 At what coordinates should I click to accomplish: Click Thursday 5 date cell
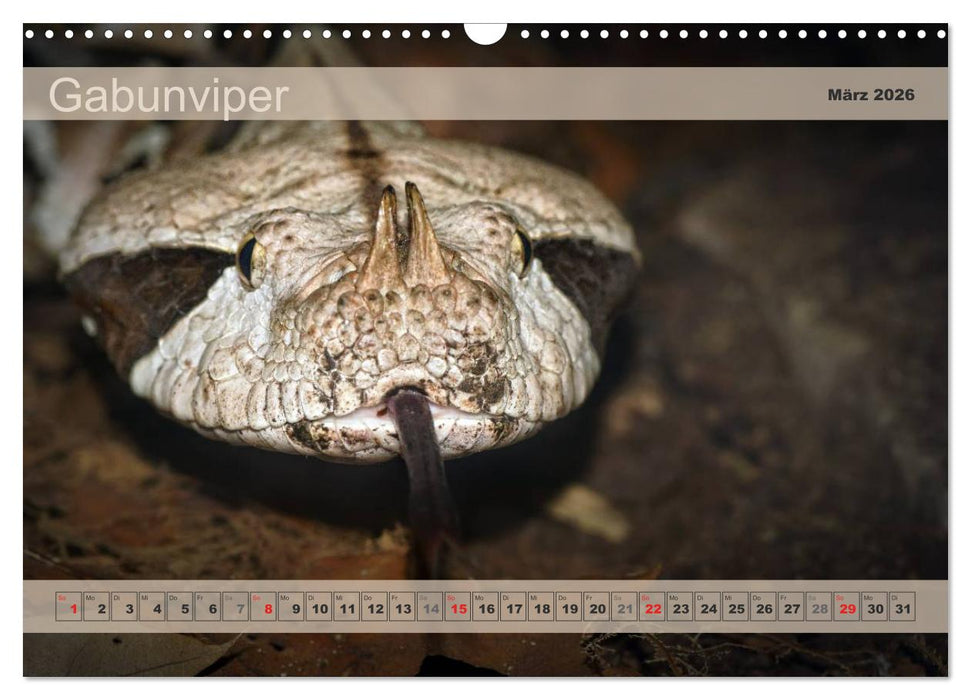pyautogui.click(x=180, y=607)
